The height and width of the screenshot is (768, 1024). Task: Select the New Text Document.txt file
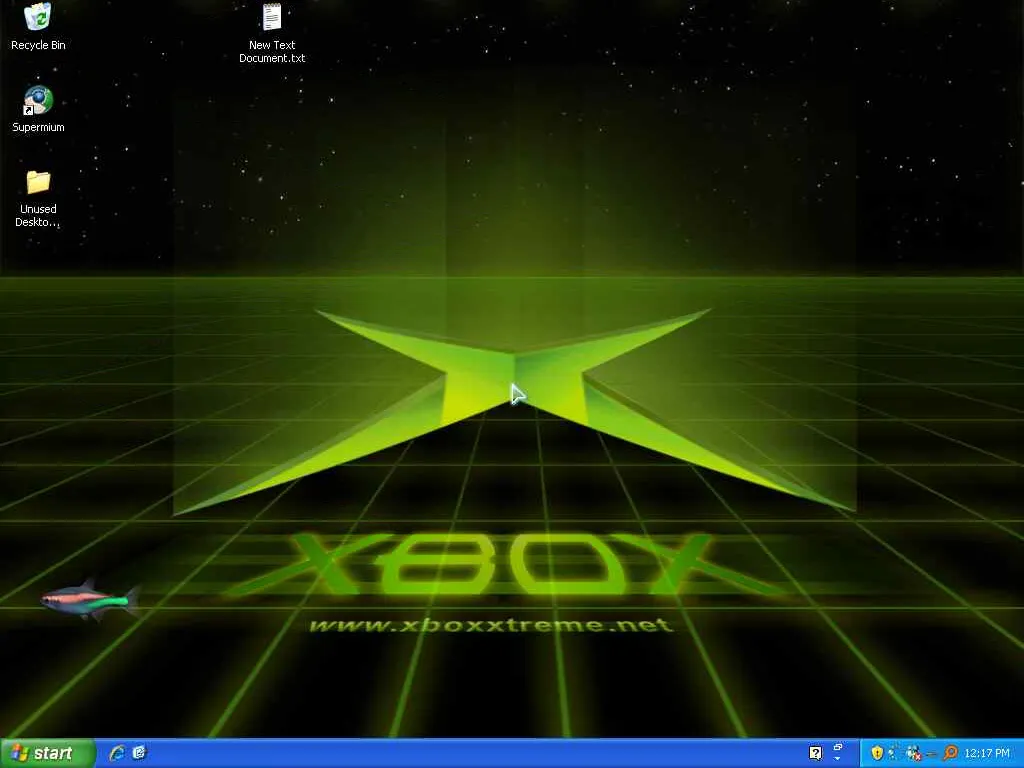click(272, 33)
